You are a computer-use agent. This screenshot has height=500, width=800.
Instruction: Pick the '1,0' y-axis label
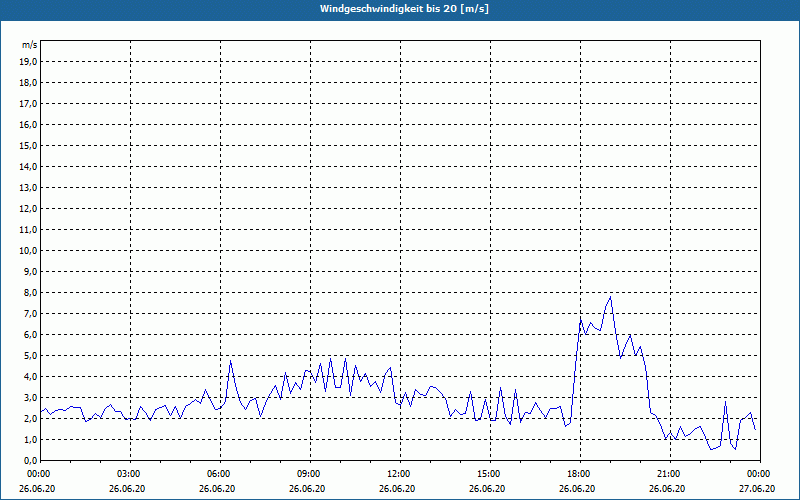30,439
